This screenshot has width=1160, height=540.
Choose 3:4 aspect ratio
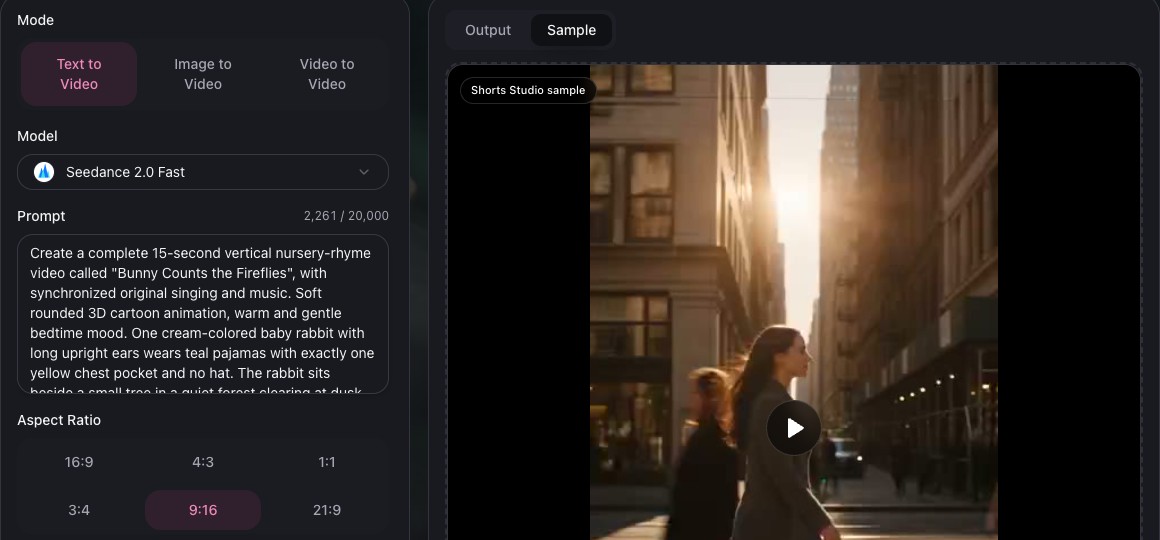point(79,510)
